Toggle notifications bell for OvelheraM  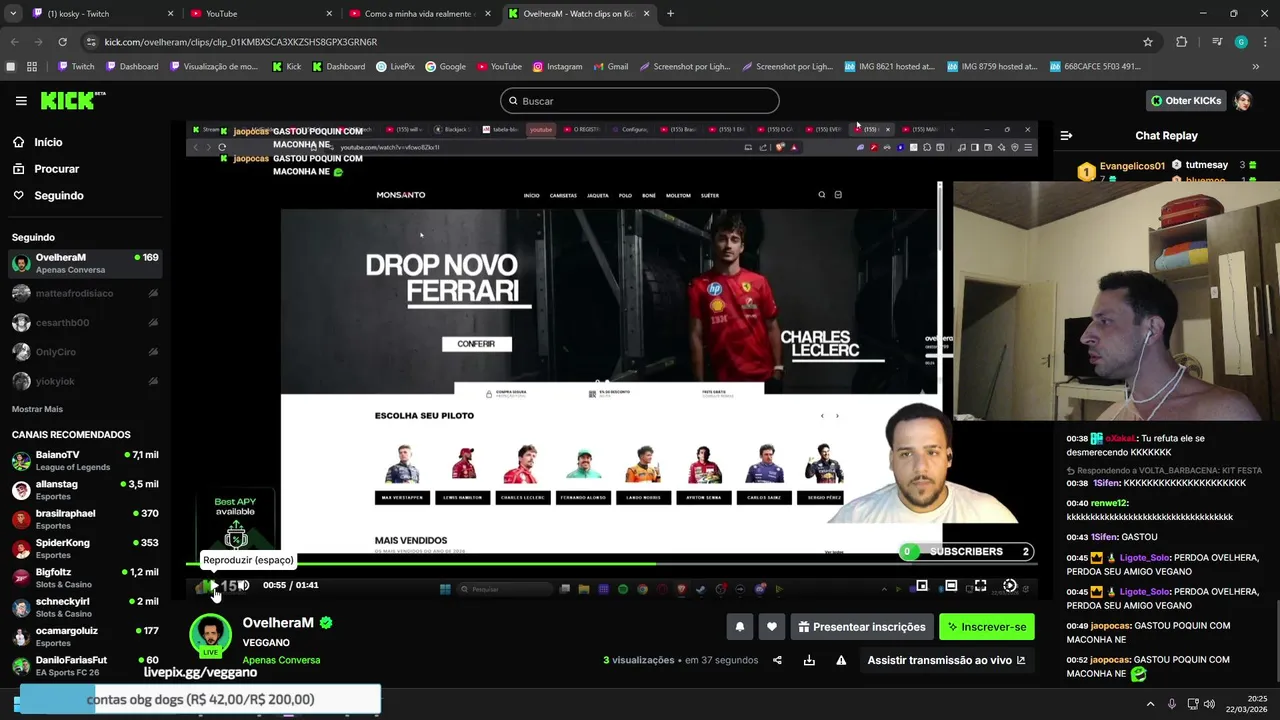740,627
